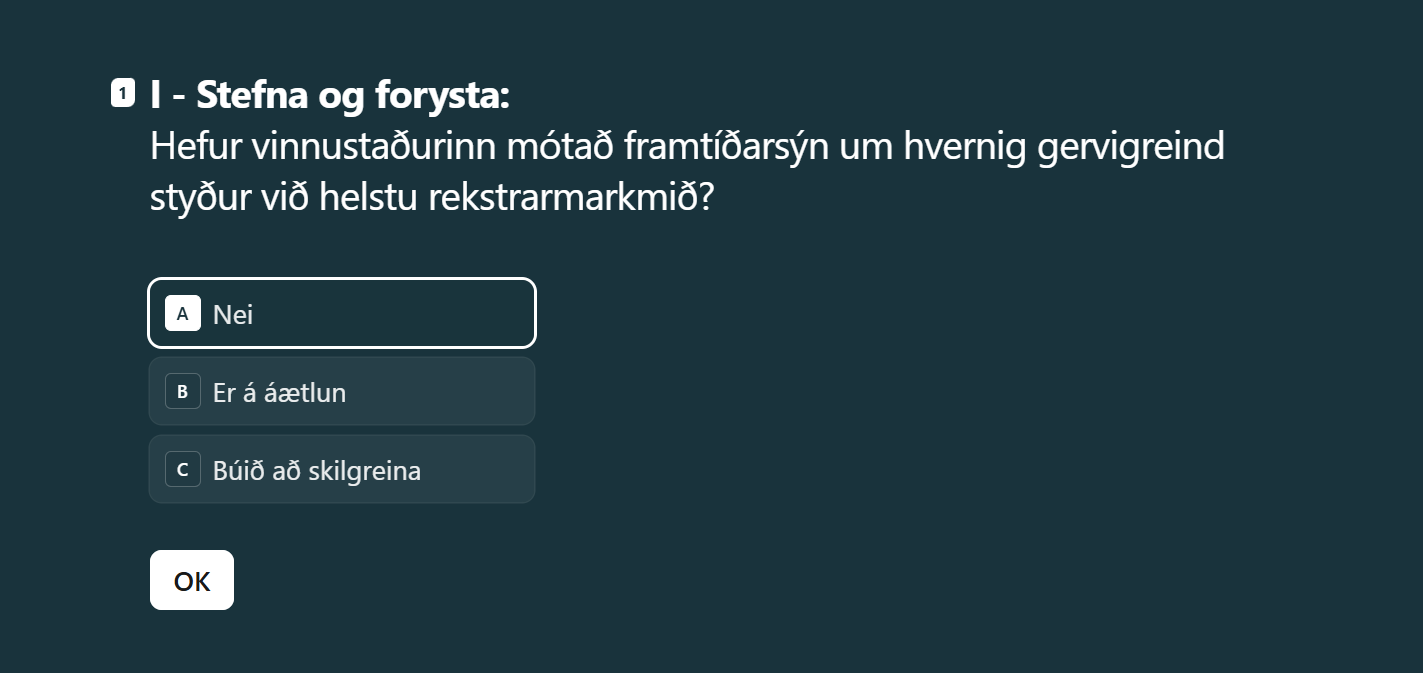Screen dimensions: 1423x673
Task: Click the A key badge inside option Nei
Action: 181,313
